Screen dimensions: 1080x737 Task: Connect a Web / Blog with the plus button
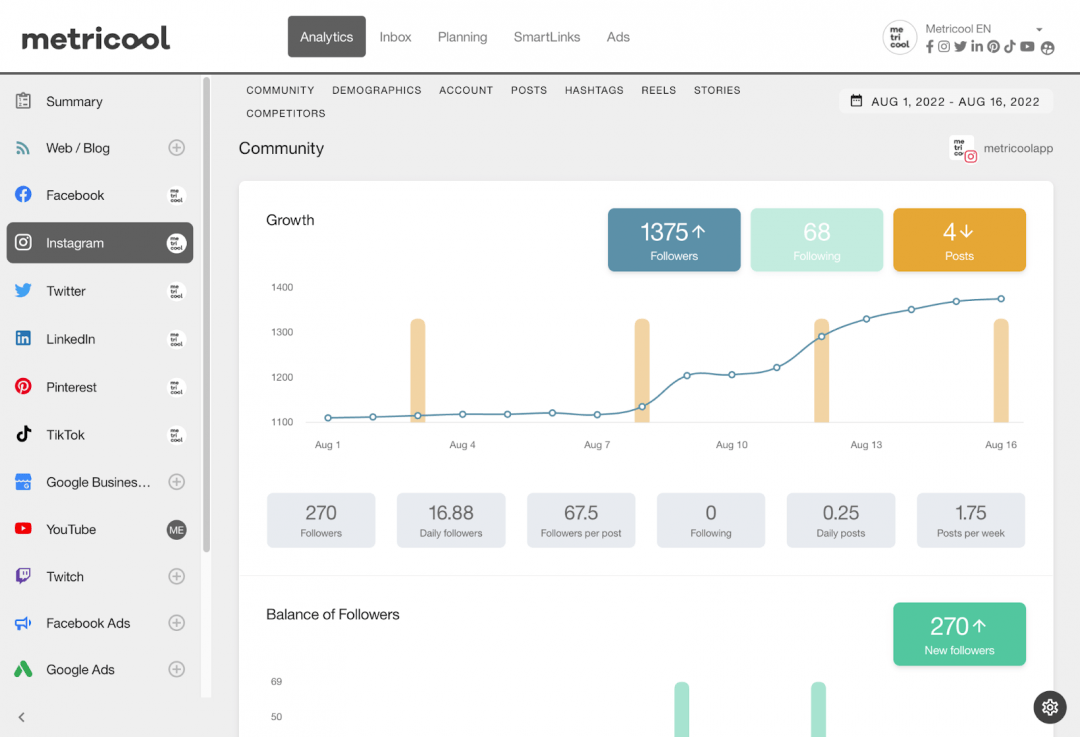(177, 148)
